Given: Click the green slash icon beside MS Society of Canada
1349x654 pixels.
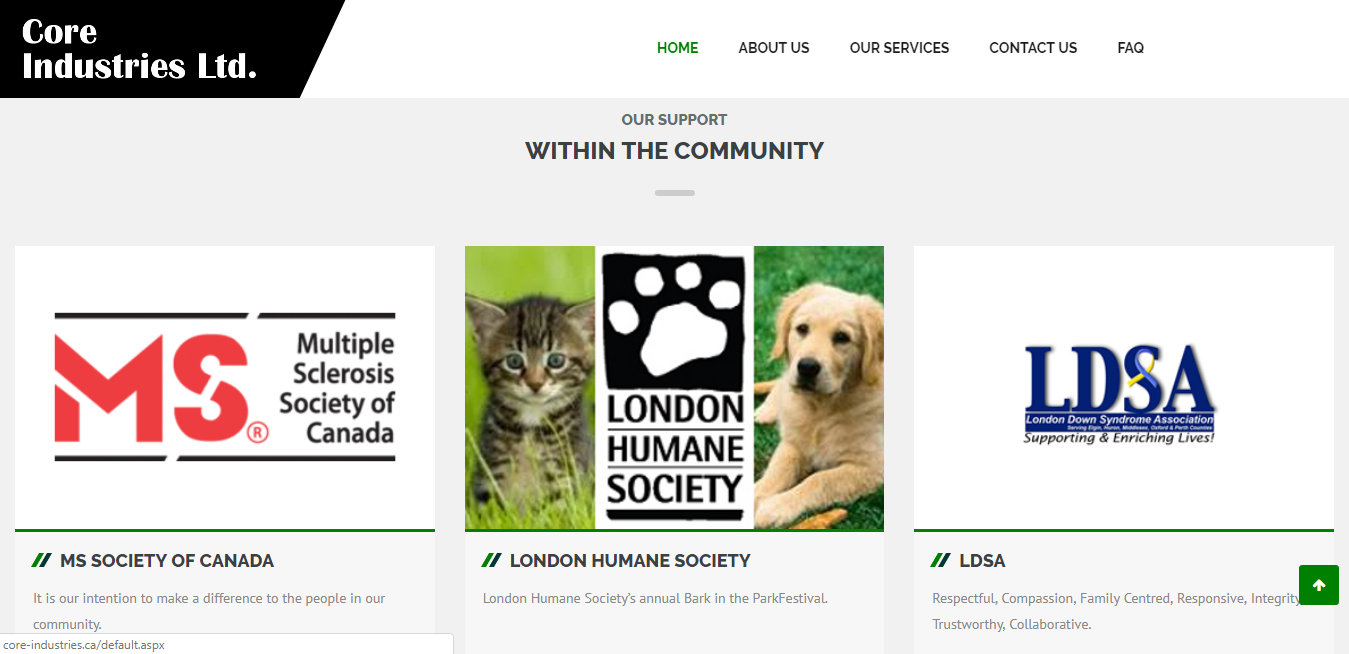Looking at the screenshot, I should point(41,561).
